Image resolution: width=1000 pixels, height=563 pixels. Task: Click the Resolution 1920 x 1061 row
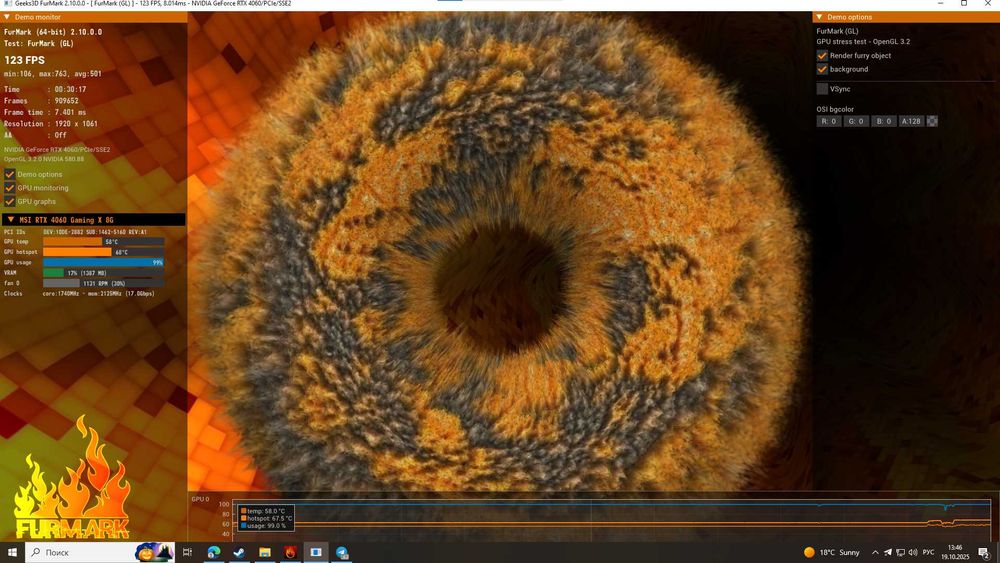point(51,124)
